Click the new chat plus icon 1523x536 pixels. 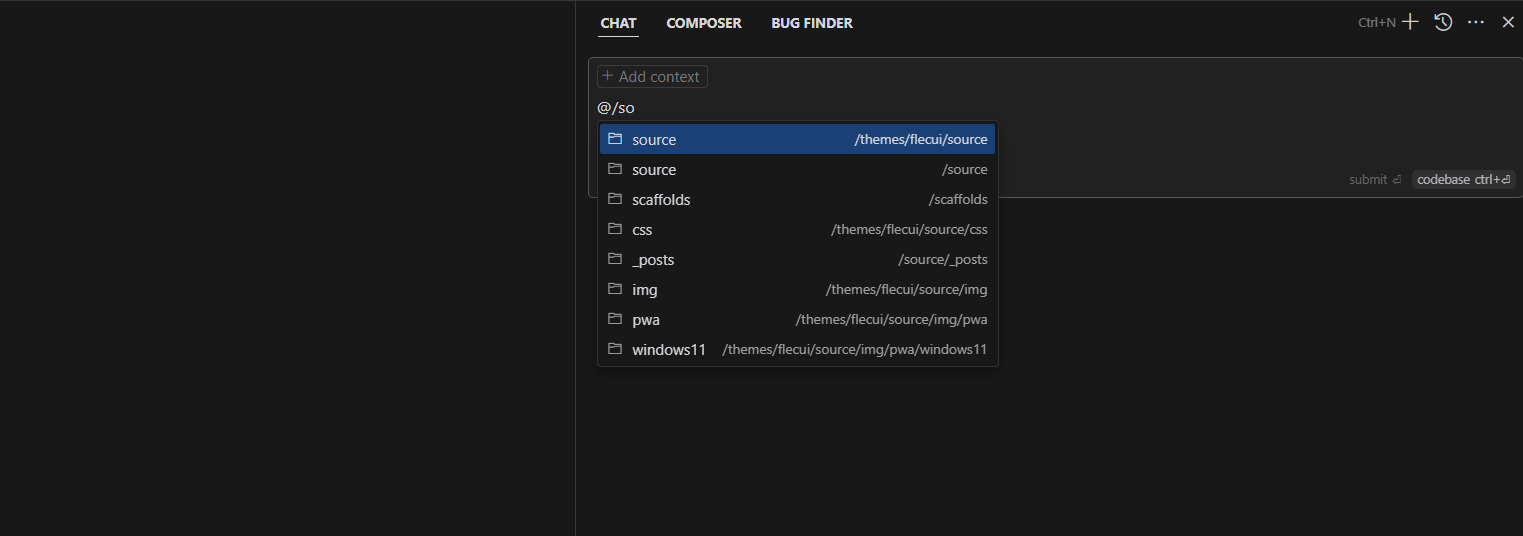pos(1410,22)
